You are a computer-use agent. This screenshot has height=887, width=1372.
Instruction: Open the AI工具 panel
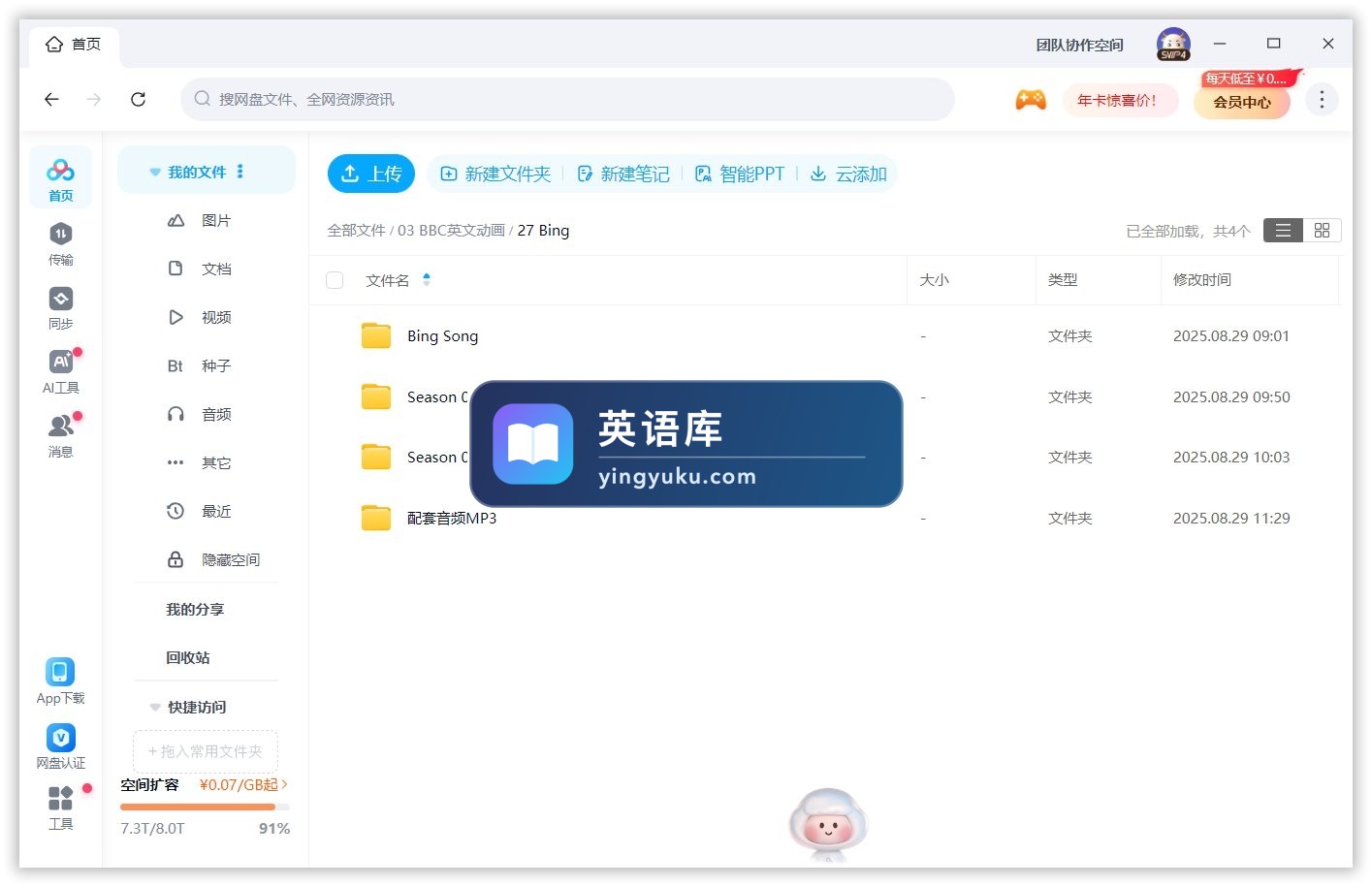coord(60,371)
